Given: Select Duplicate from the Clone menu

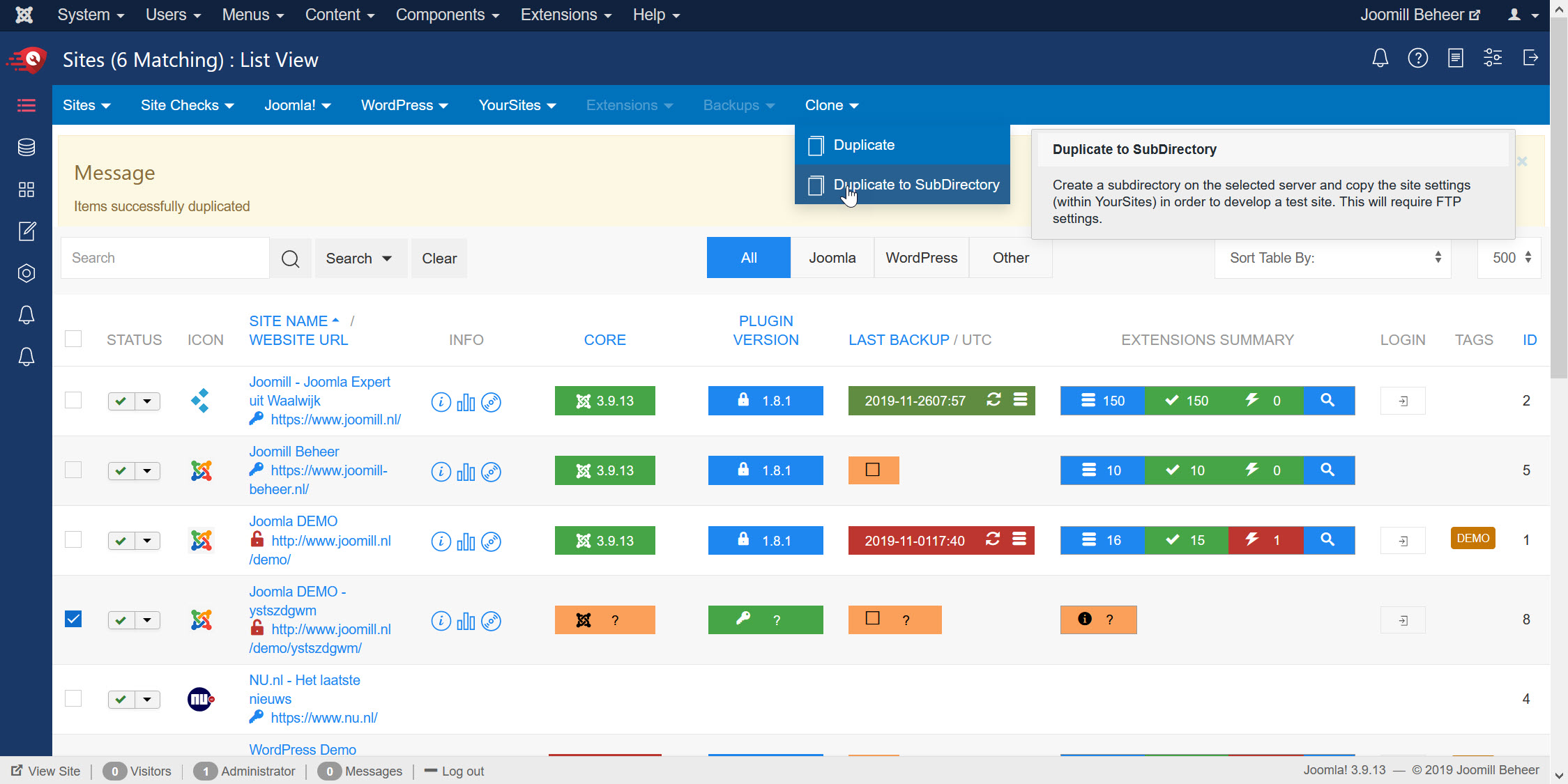Looking at the screenshot, I should pyautogui.click(x=863, y=145).
